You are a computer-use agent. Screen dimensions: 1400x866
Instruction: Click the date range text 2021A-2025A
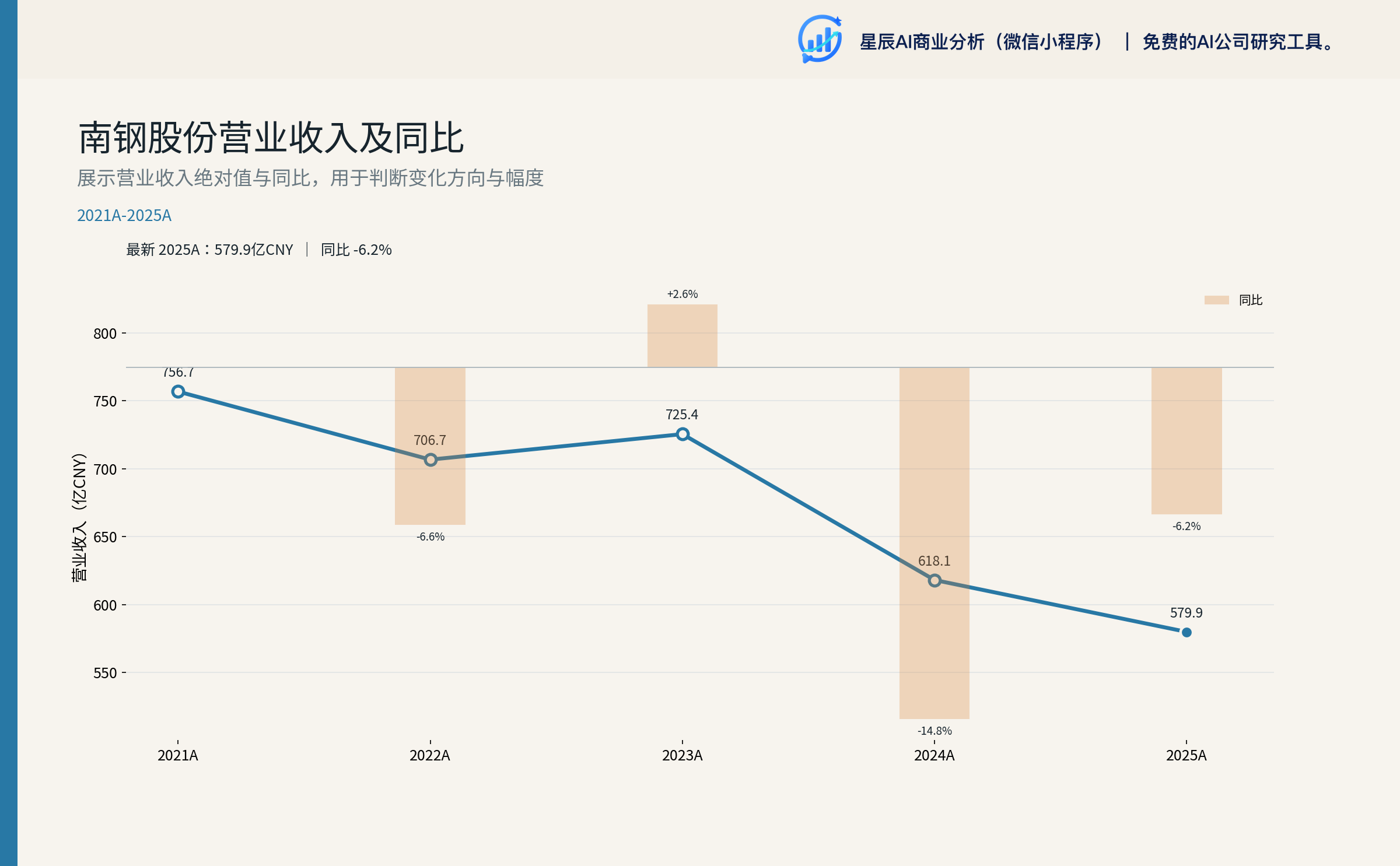(x=124, y=216)
